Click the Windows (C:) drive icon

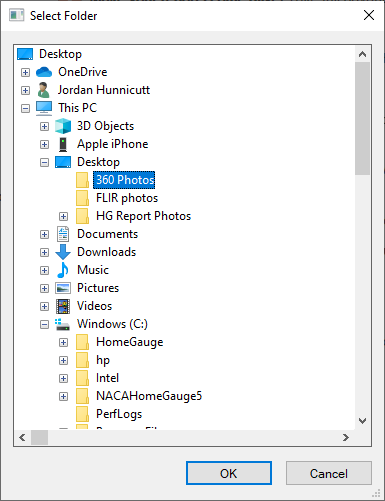[63, 324]
